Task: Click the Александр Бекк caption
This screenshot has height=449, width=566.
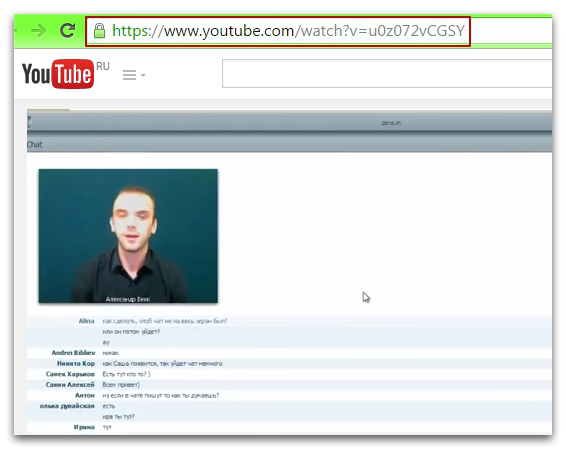Action: tap(128, 299)
